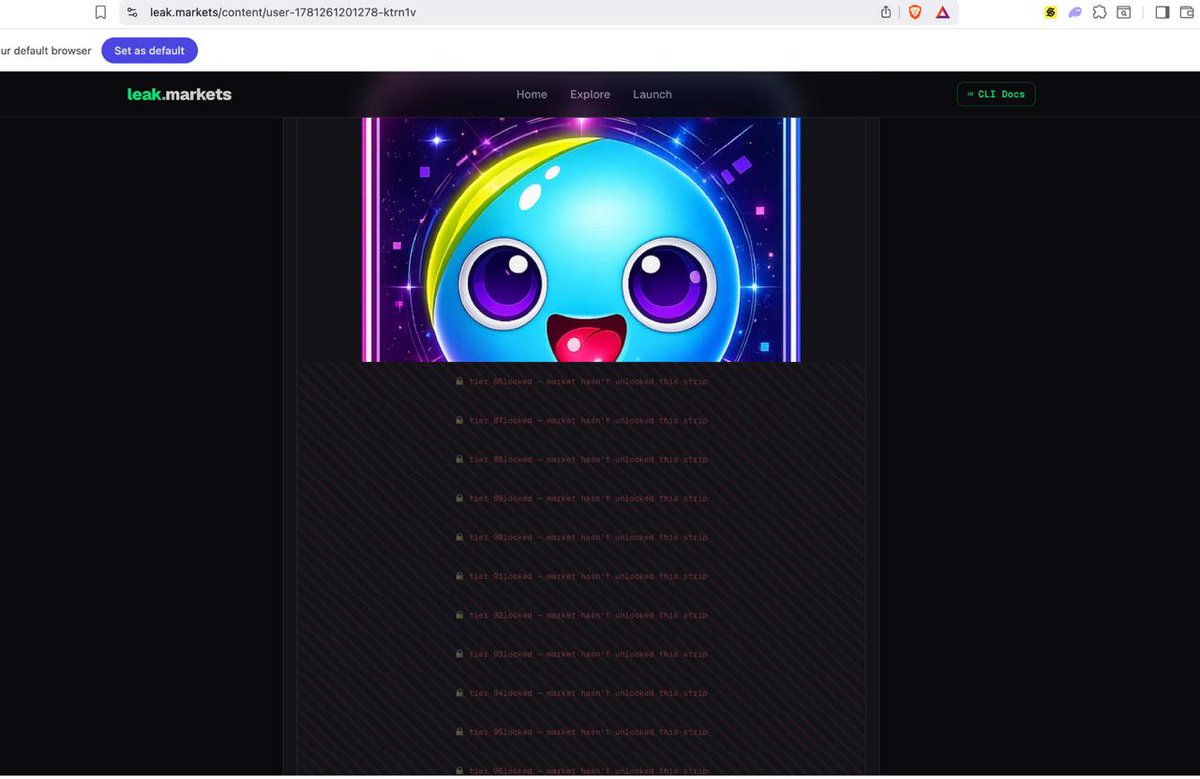This screenshot has height=779, width=1200.
Task: Select the 'tier 93 locked' strip text
Action: pos(588,654)
